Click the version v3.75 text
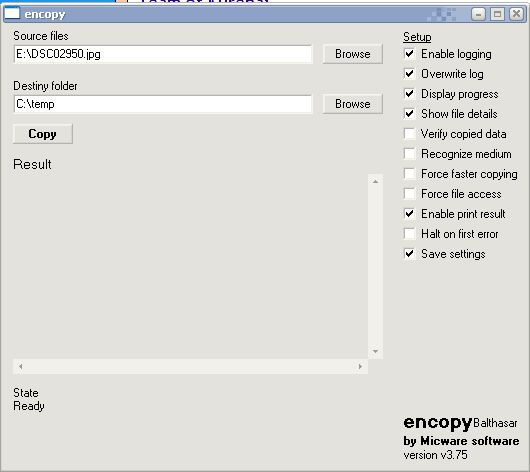530x472 pixels. 435,455
